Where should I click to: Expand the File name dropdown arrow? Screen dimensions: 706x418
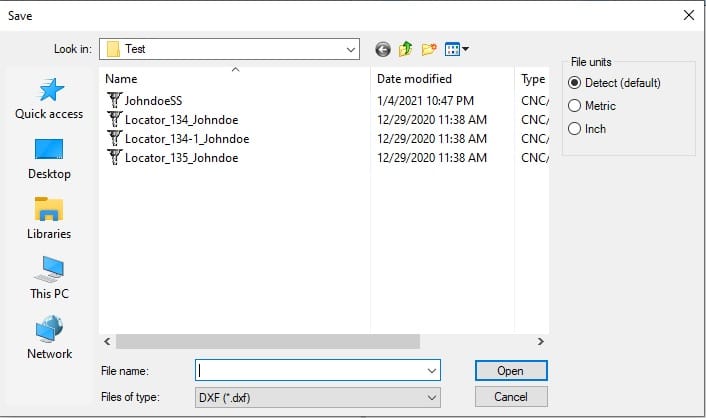tap(432, 371)
